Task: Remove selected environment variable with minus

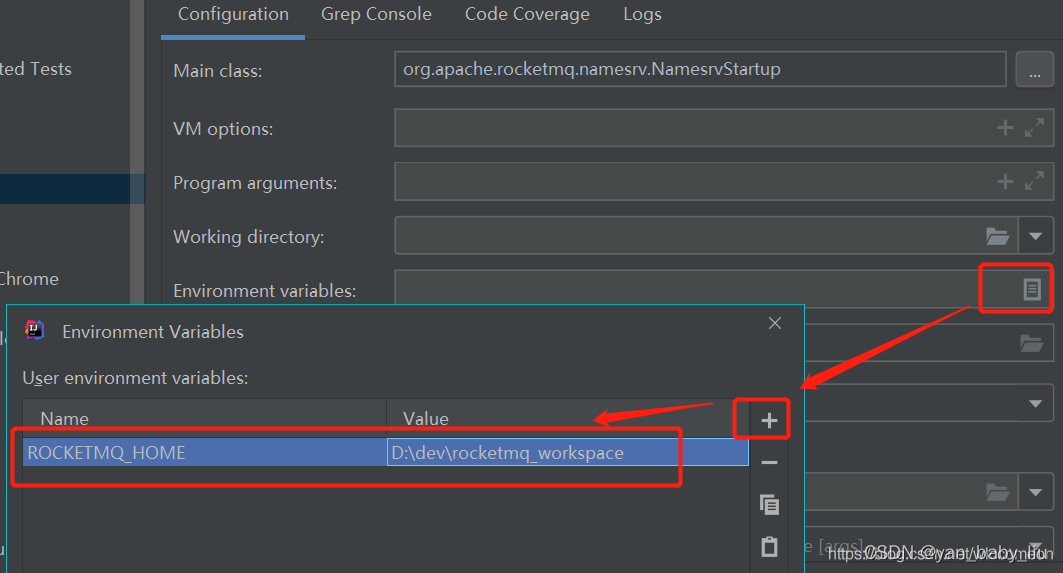Action: pyautogui.click(x=769, y=463)
